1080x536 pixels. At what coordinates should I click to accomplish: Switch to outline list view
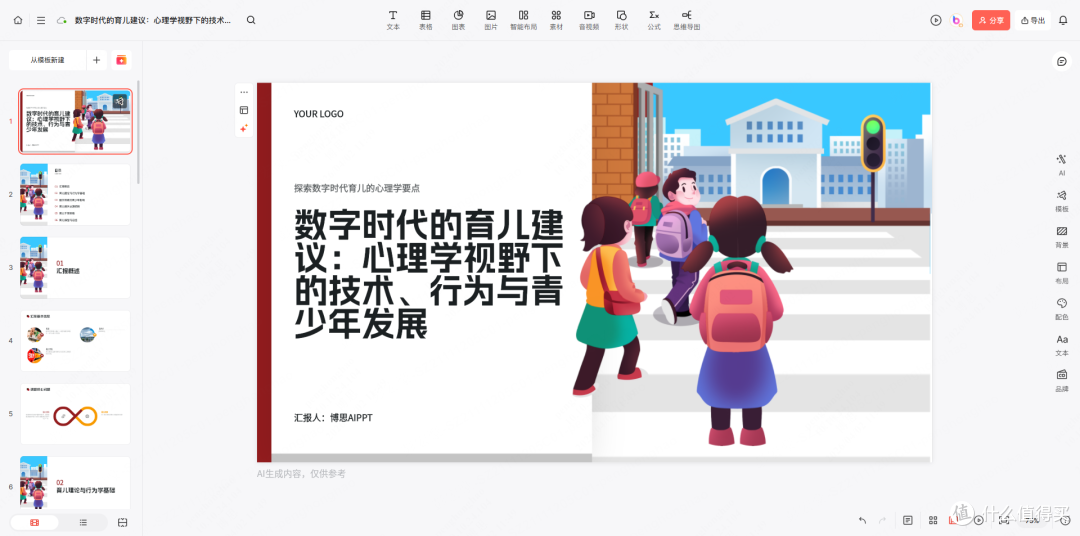(83, 522)
